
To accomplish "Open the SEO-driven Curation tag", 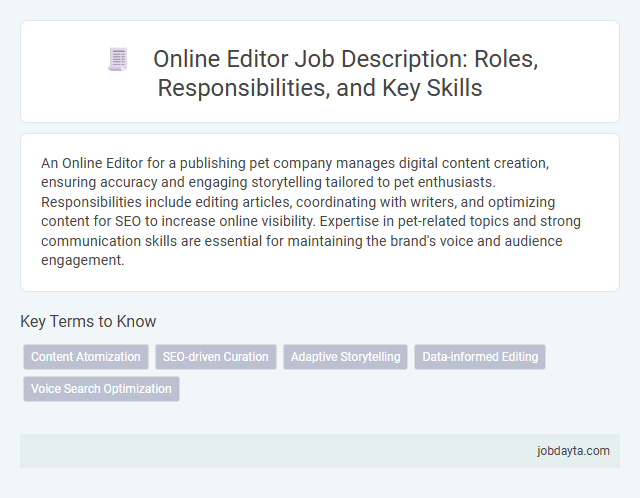I will tap(216, 357).
